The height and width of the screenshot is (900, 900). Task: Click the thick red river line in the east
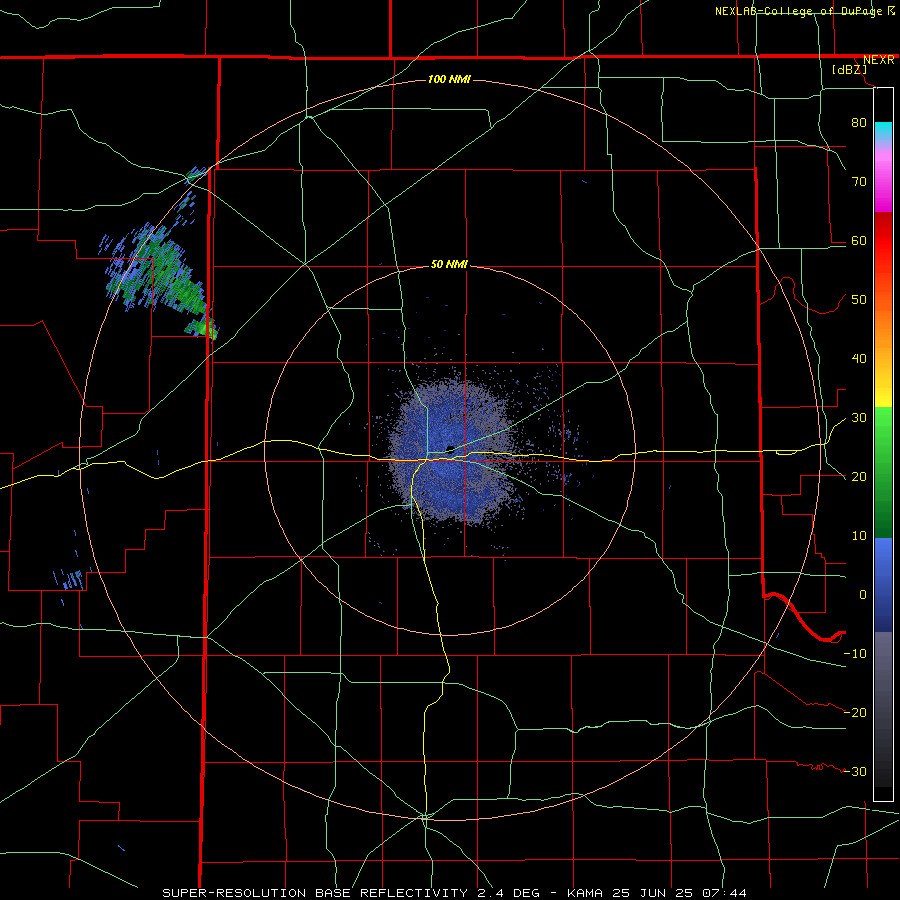tap(804, 617)
